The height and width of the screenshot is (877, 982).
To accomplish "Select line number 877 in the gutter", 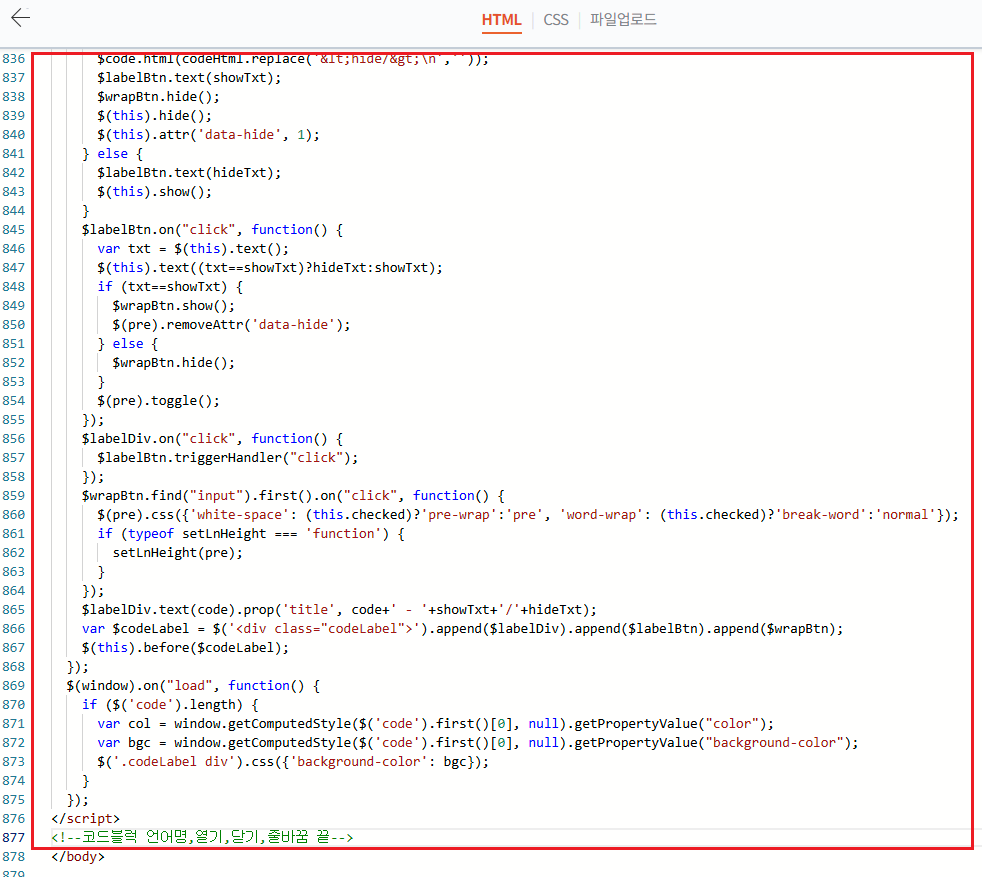I will click(x=13, y=838).
